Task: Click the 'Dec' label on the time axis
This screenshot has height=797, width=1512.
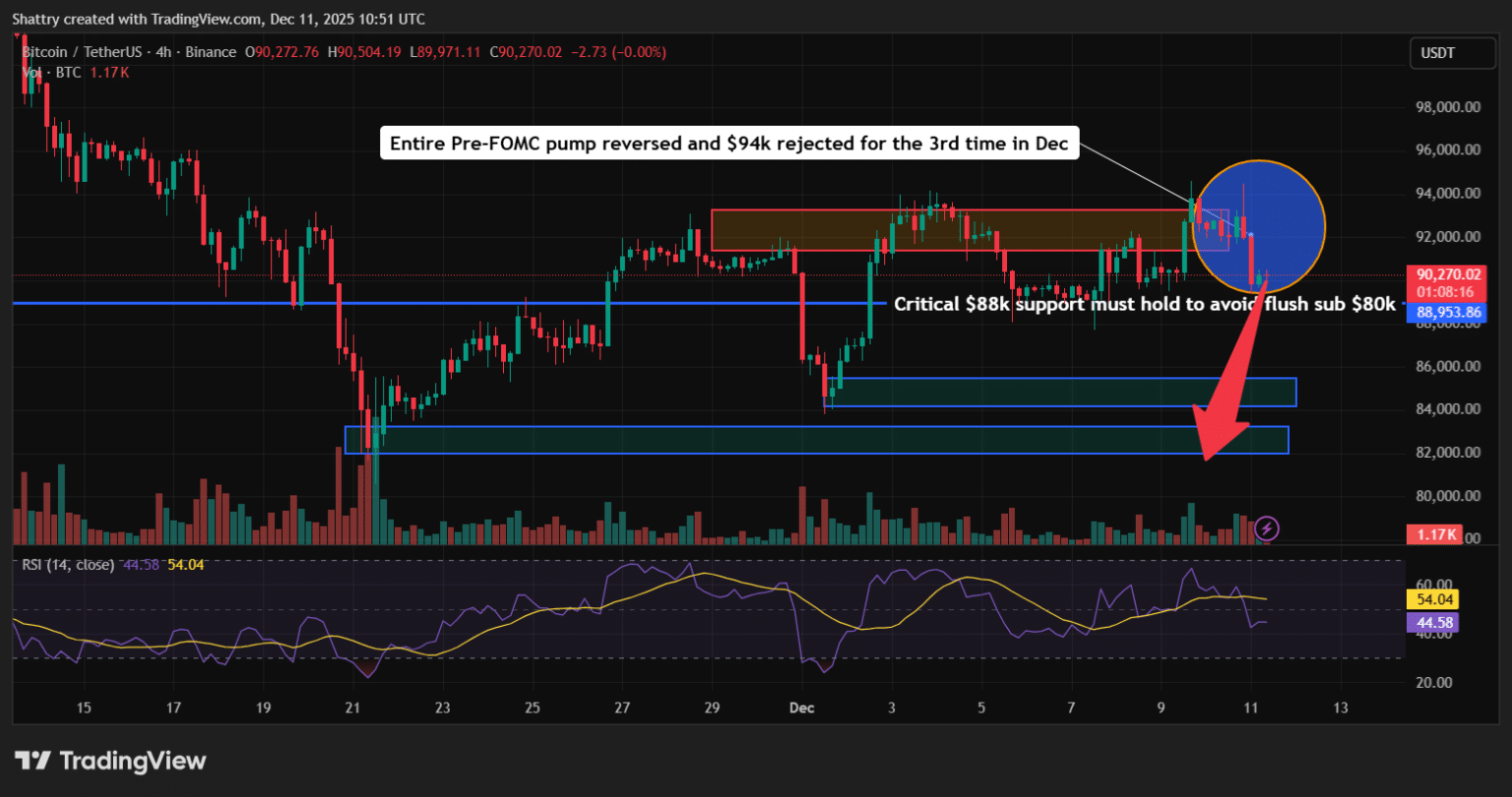Action: tap(801, 707)
